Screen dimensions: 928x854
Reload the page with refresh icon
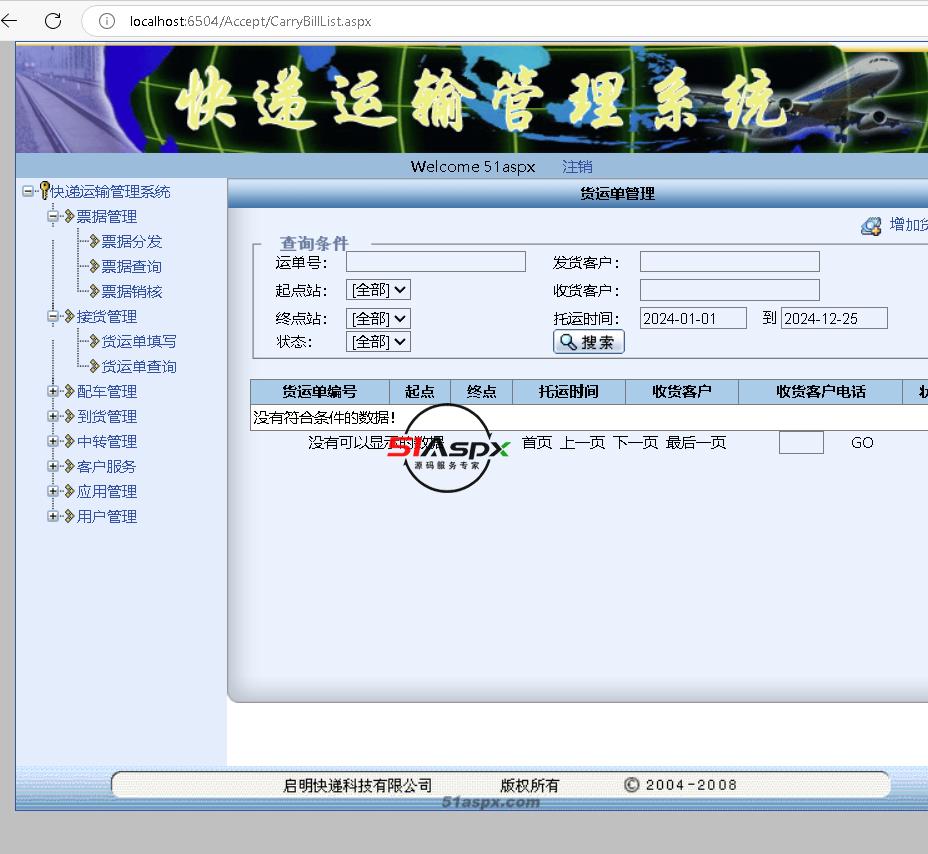coord(53,21)
